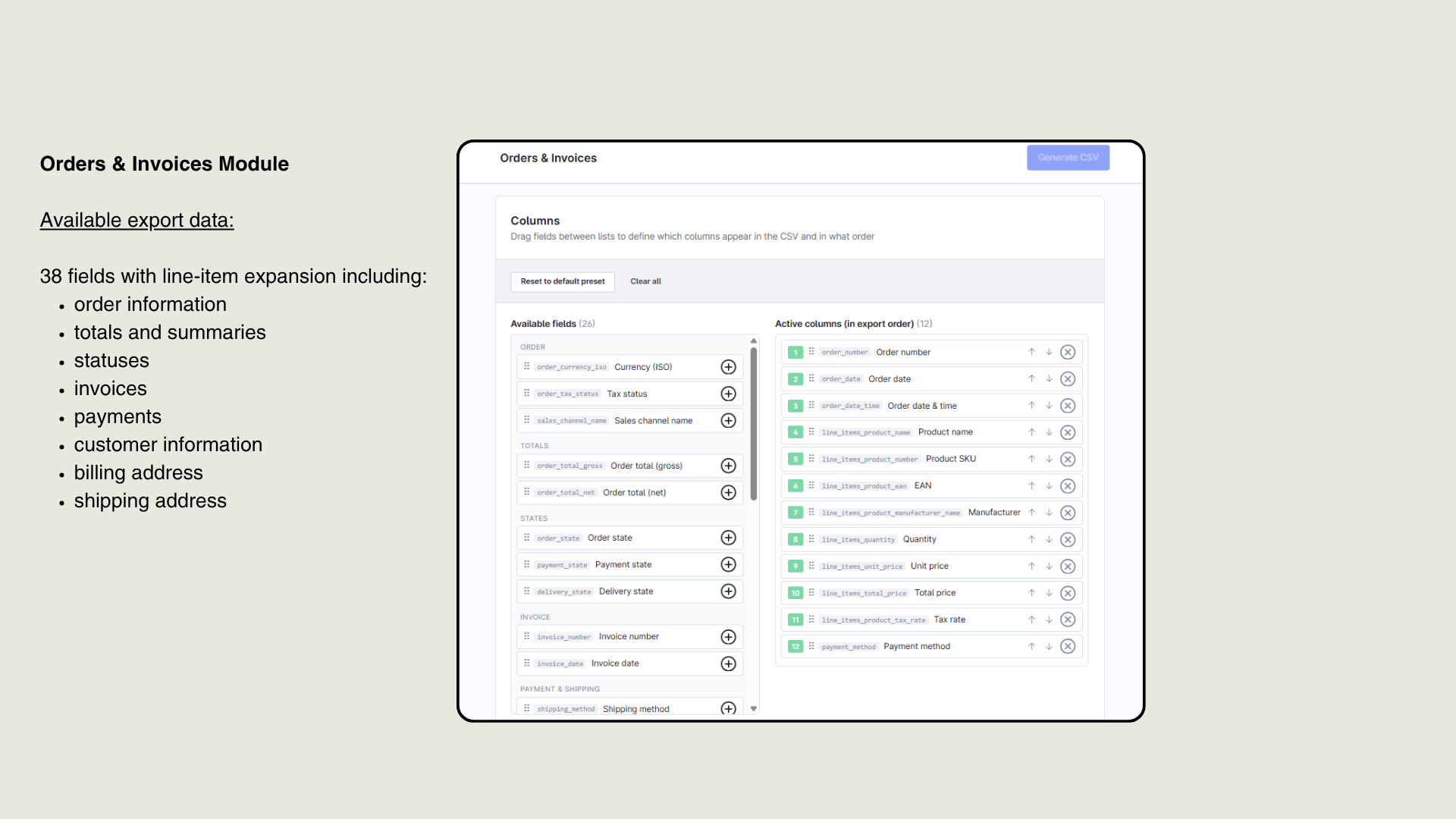The image size is (1456, 819).
Task: Move Product name column up
Action: 1031,432
